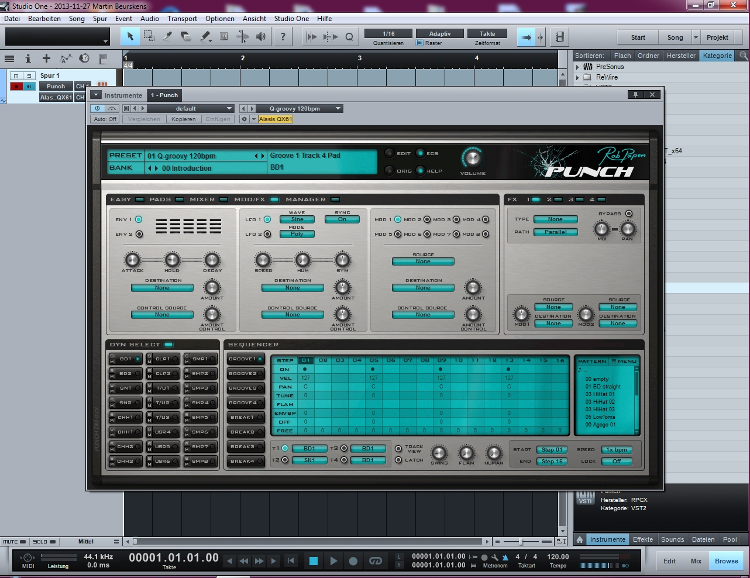Viewport: 750px width, 578px height.
Task: Click the question mark help icon
Action: [x=283, y=36]
